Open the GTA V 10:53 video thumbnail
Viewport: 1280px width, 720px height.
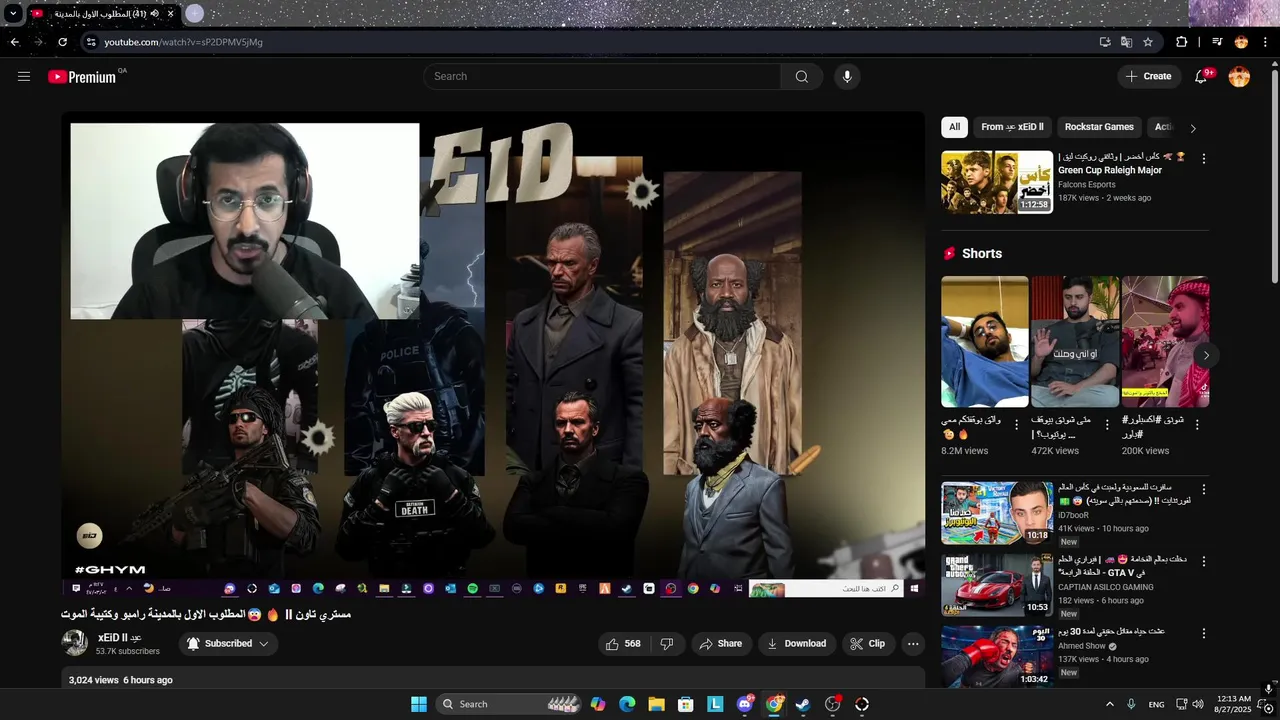coord(997,585)
